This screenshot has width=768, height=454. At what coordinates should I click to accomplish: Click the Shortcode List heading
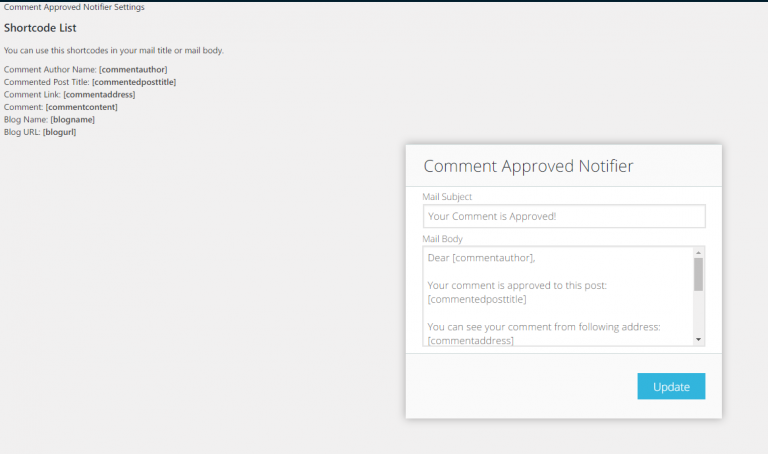(x=40, y=28)
